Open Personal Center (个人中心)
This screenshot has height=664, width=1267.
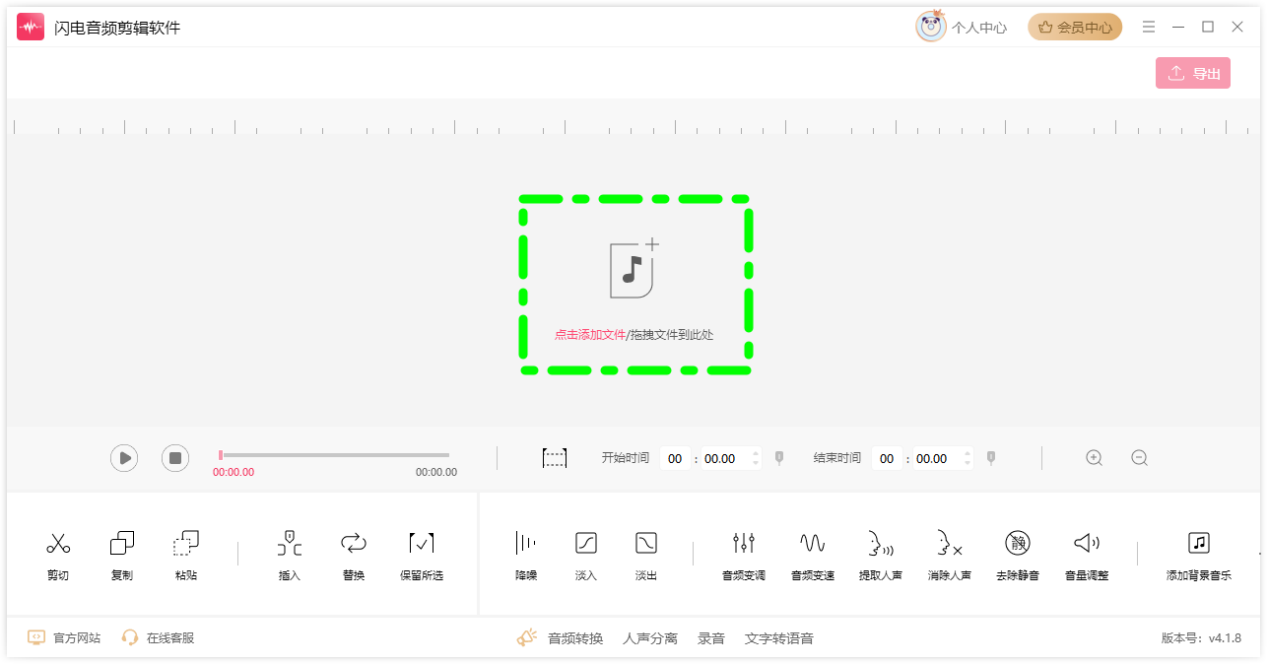(979, 28)
